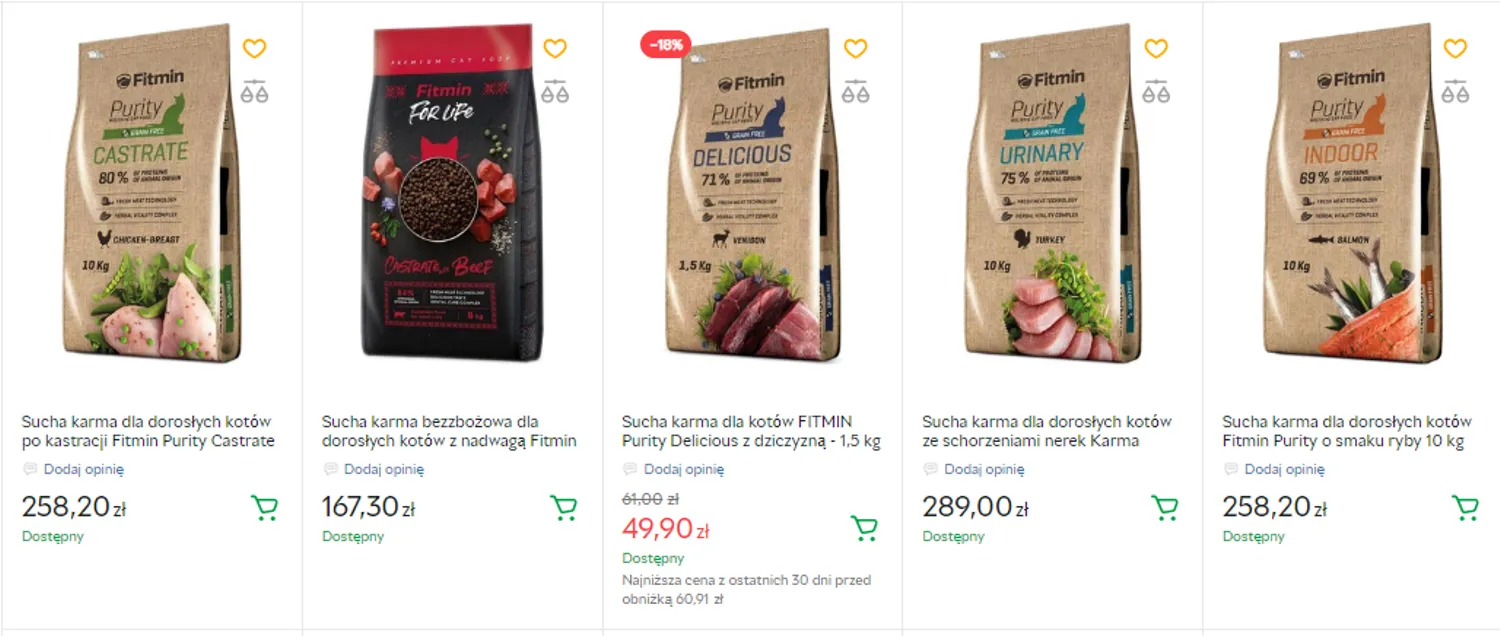Add Fitmin Purity Castrate to favorites heart
1500x636 pixels.
(x=255, y=48)
